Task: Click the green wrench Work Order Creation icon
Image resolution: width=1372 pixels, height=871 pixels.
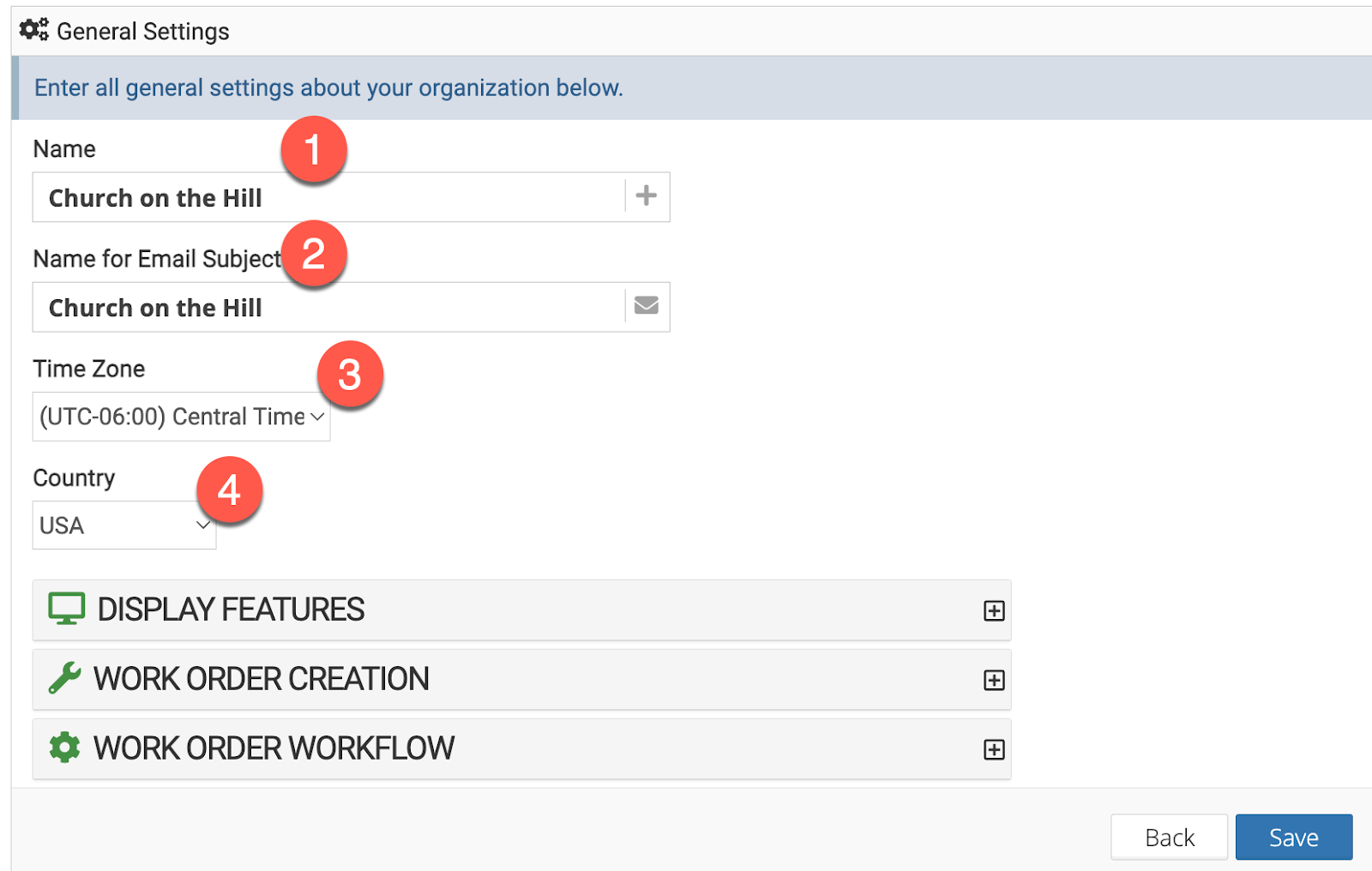Action: [x=65, y=678]
